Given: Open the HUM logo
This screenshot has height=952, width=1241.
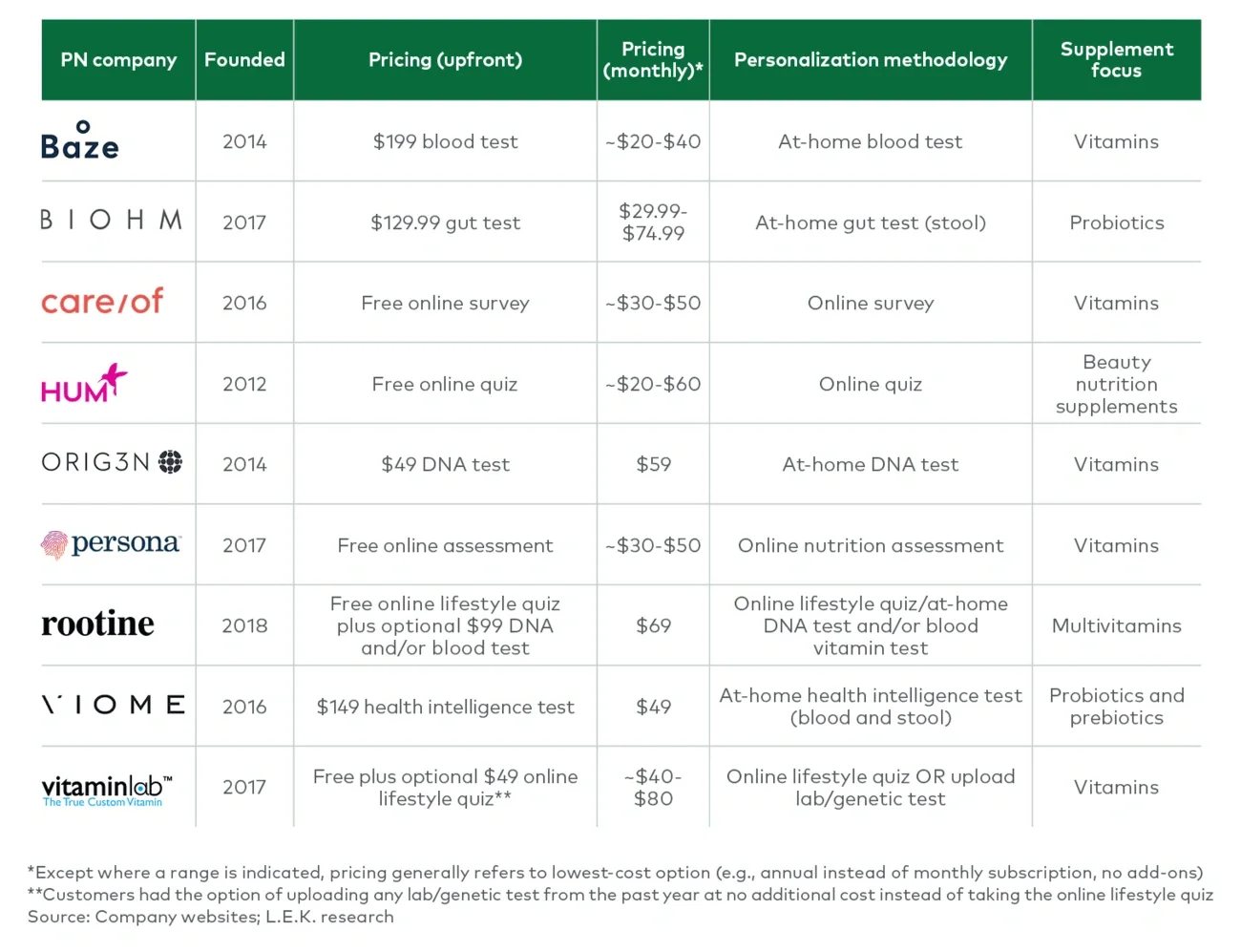Looking at the screenshot, I should tap(84, 384).
